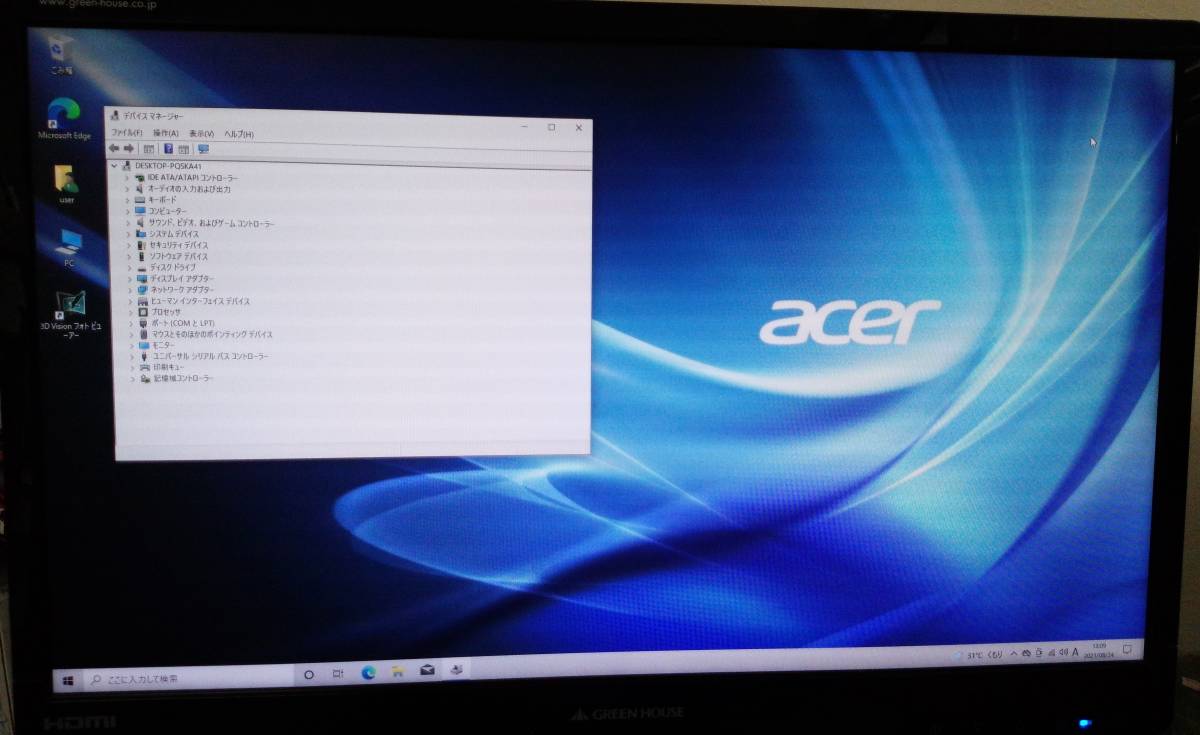
Task: Close the Device Manager window
Action: tap(578, 128)
